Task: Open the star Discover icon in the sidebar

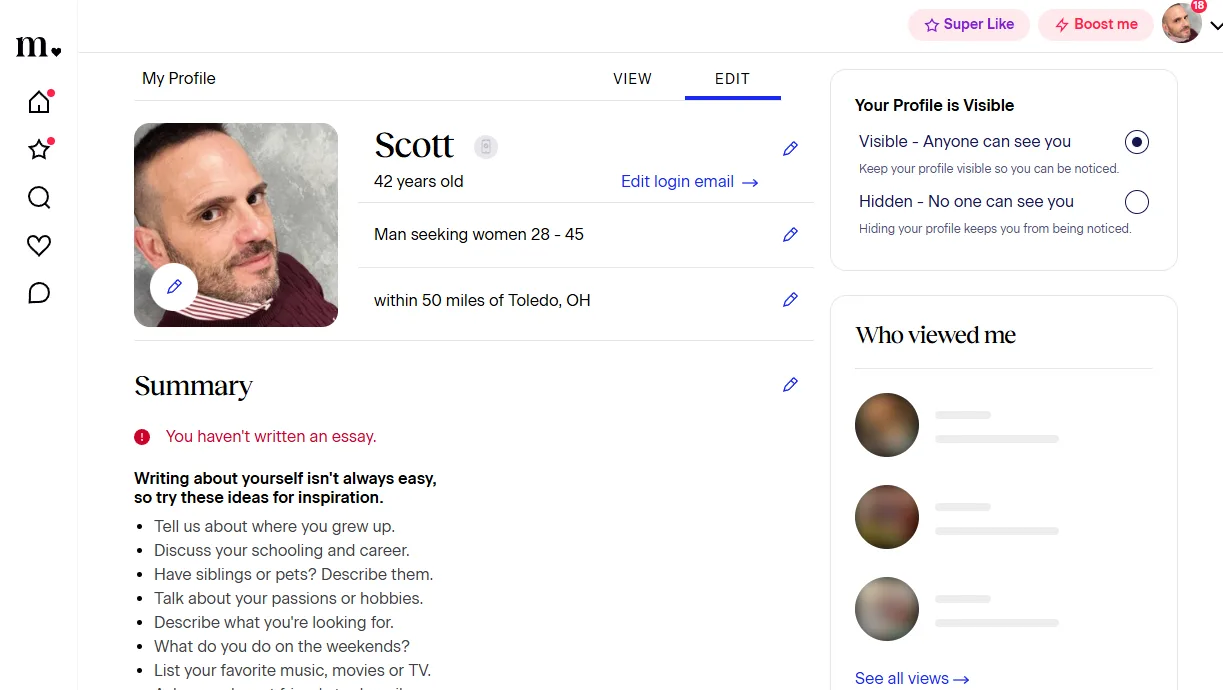Action: tap(39, 150)
